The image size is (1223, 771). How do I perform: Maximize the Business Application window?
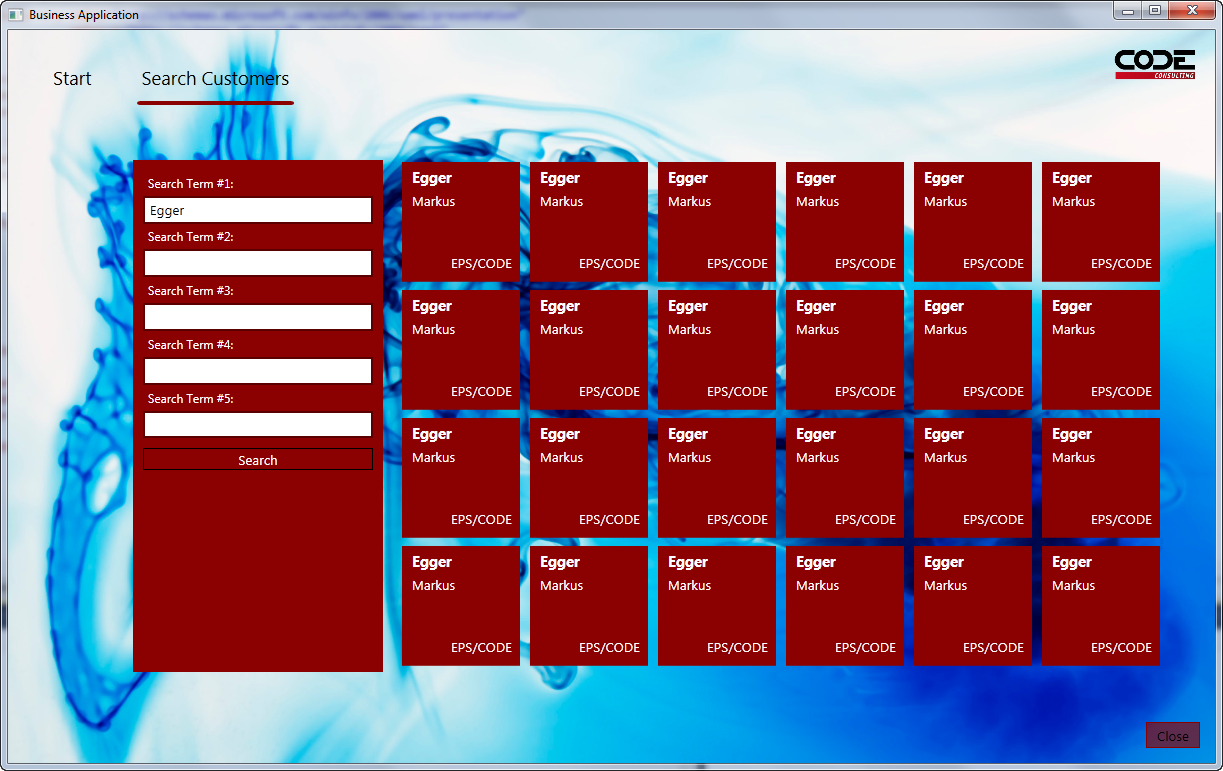(1154, 10)
